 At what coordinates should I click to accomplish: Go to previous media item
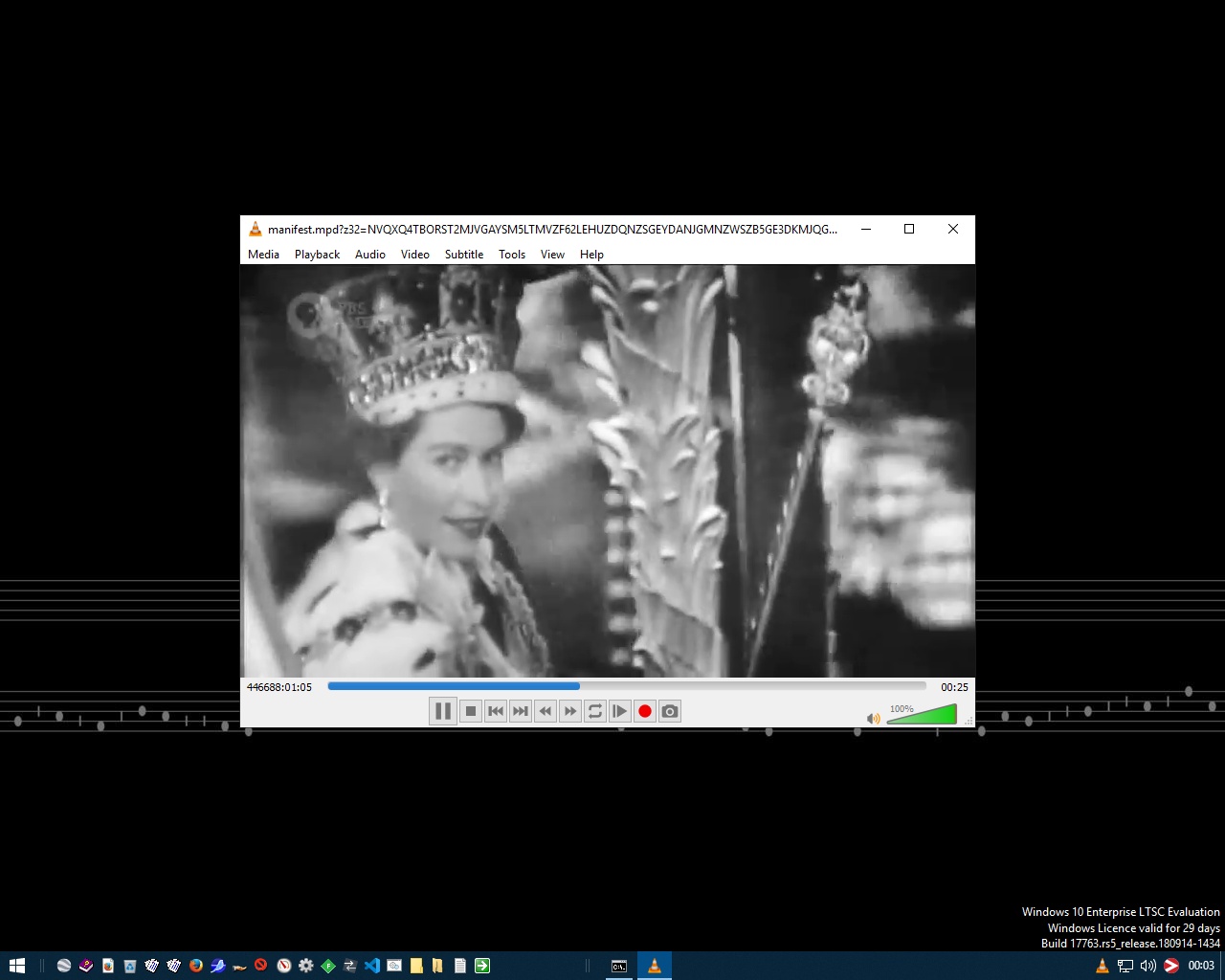click(x=495, y=711)
